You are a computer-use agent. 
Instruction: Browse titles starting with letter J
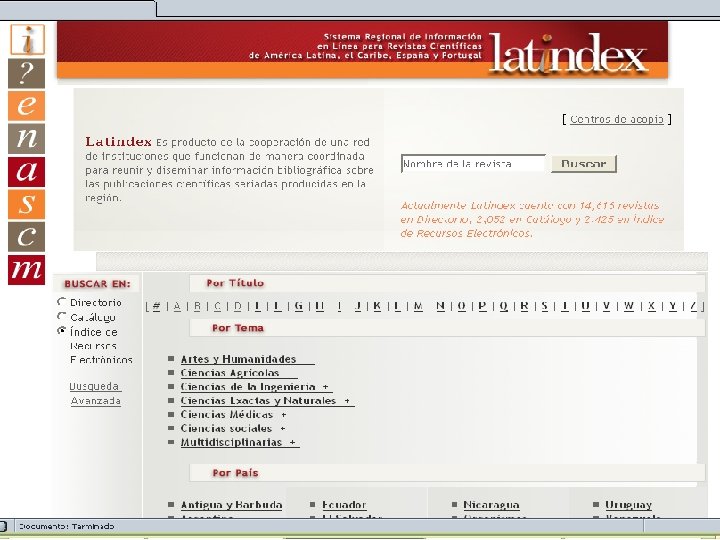tap(358, 306)
